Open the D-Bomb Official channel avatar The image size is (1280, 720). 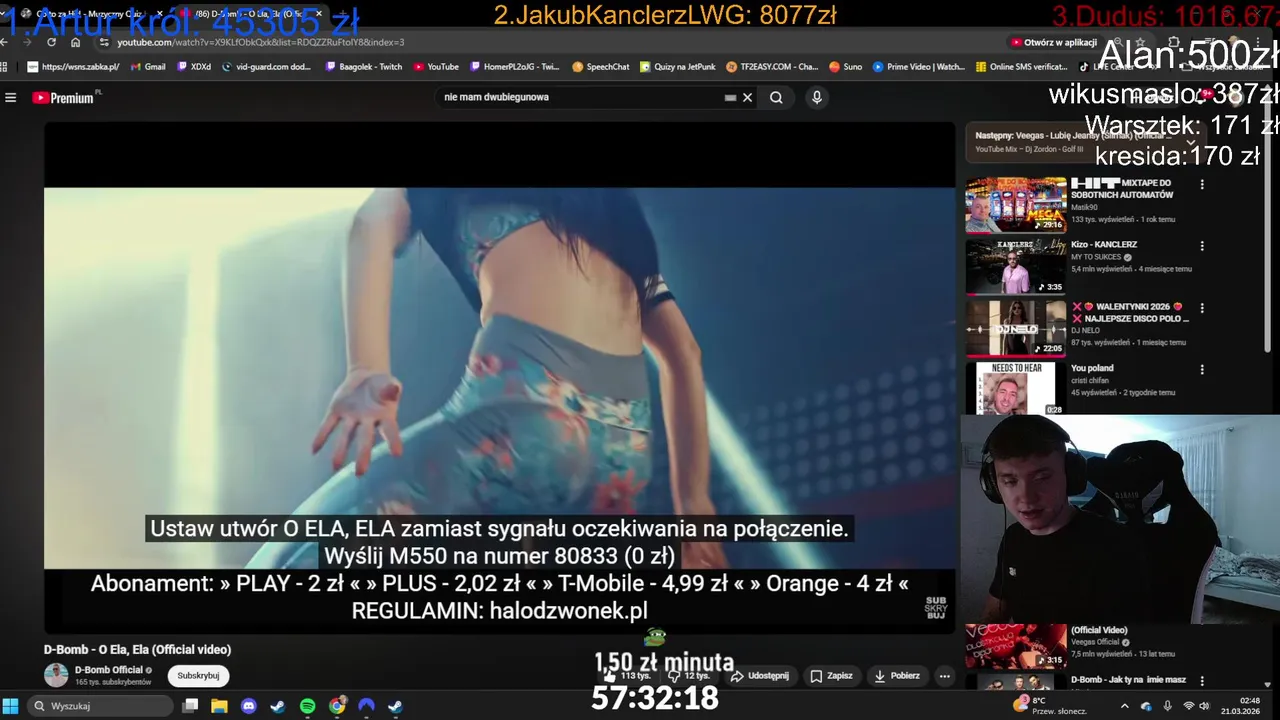pos(56,675)
